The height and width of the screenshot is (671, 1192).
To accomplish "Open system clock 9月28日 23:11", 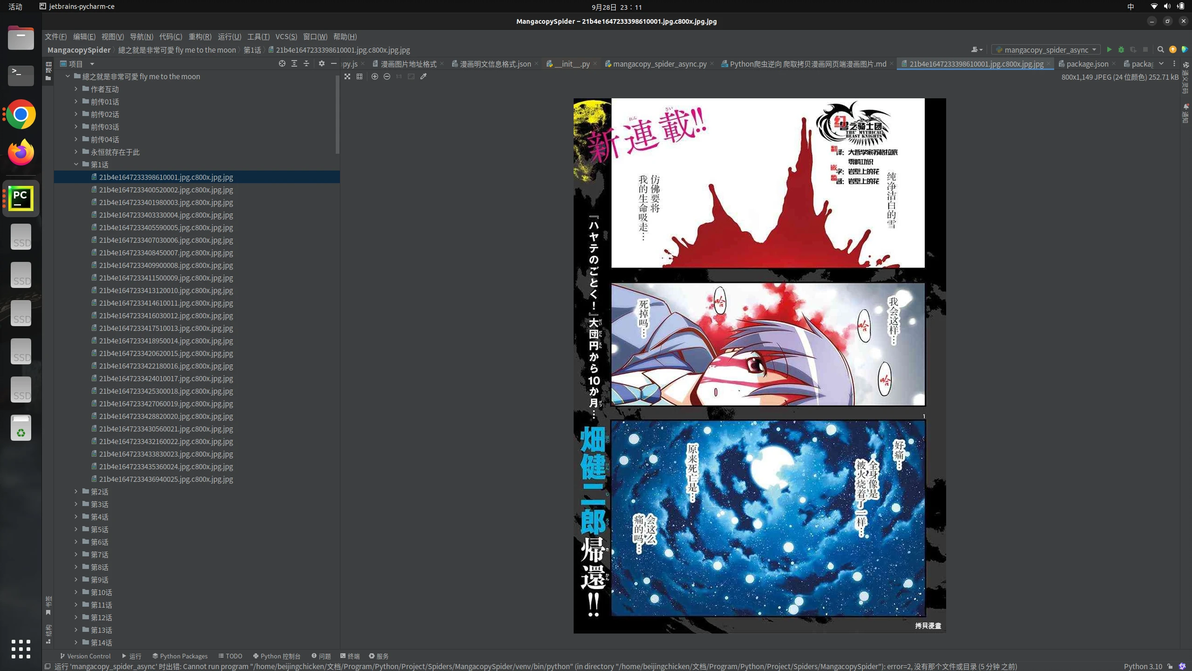I will coord(617,6).
